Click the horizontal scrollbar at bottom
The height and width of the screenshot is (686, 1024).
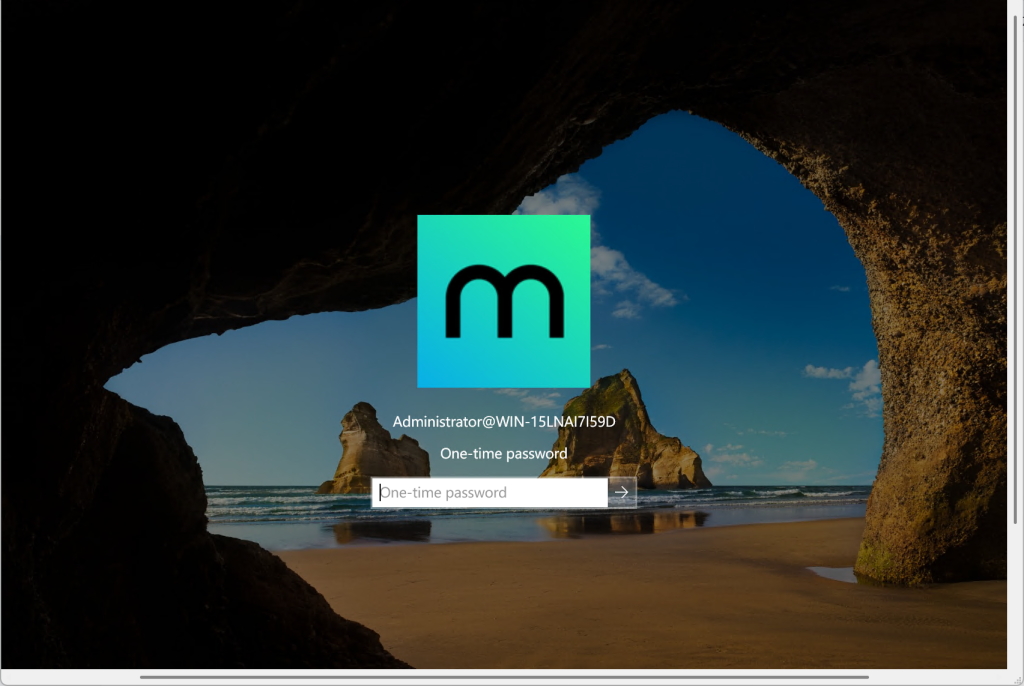tap(504, 678)
